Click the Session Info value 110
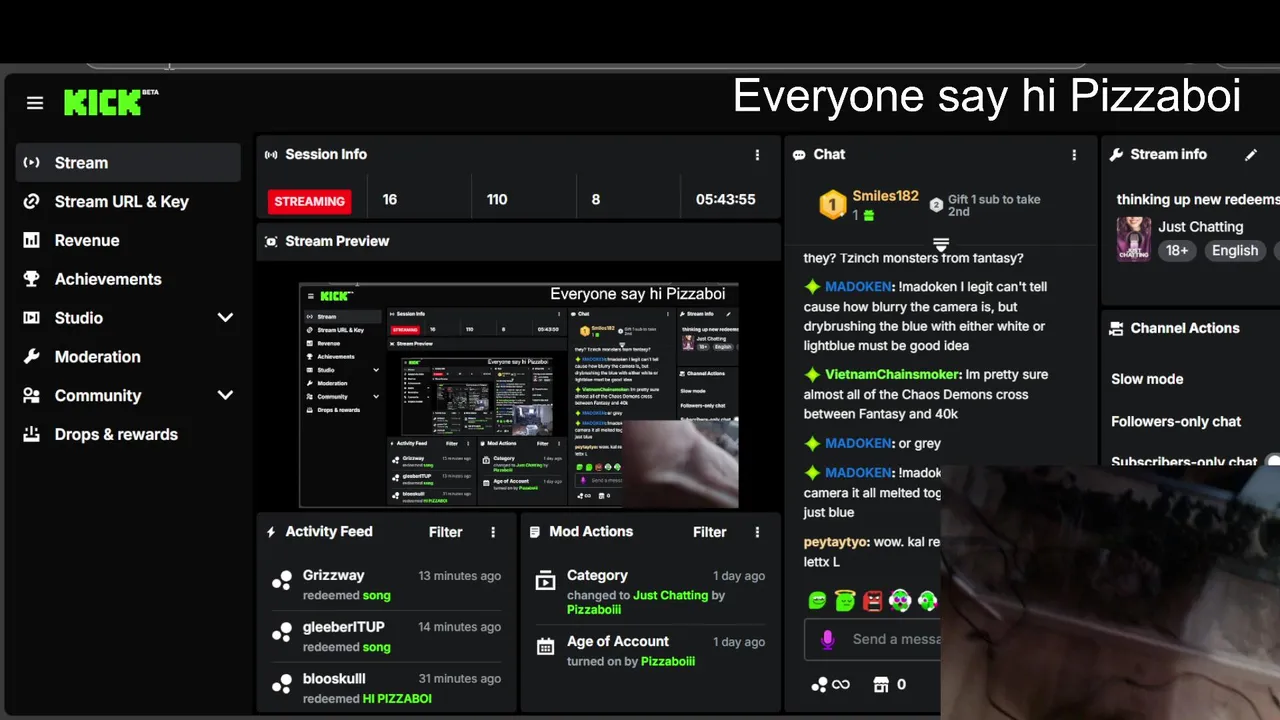This screenshot has width=1280, height=720. (x=497, y=200)
